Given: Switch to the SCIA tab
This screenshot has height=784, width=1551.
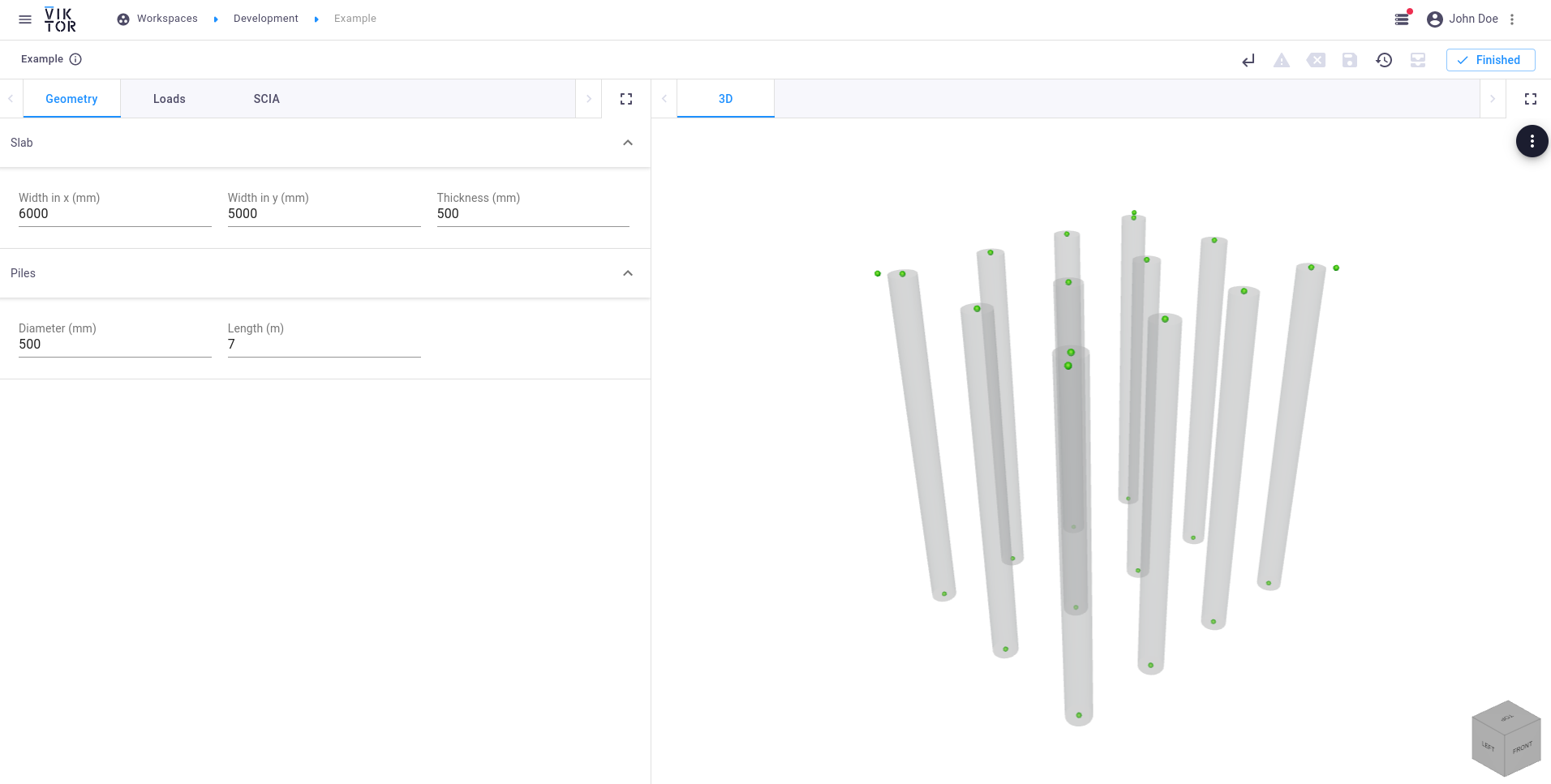Looking at the screenshot, I should click(266, 99).
